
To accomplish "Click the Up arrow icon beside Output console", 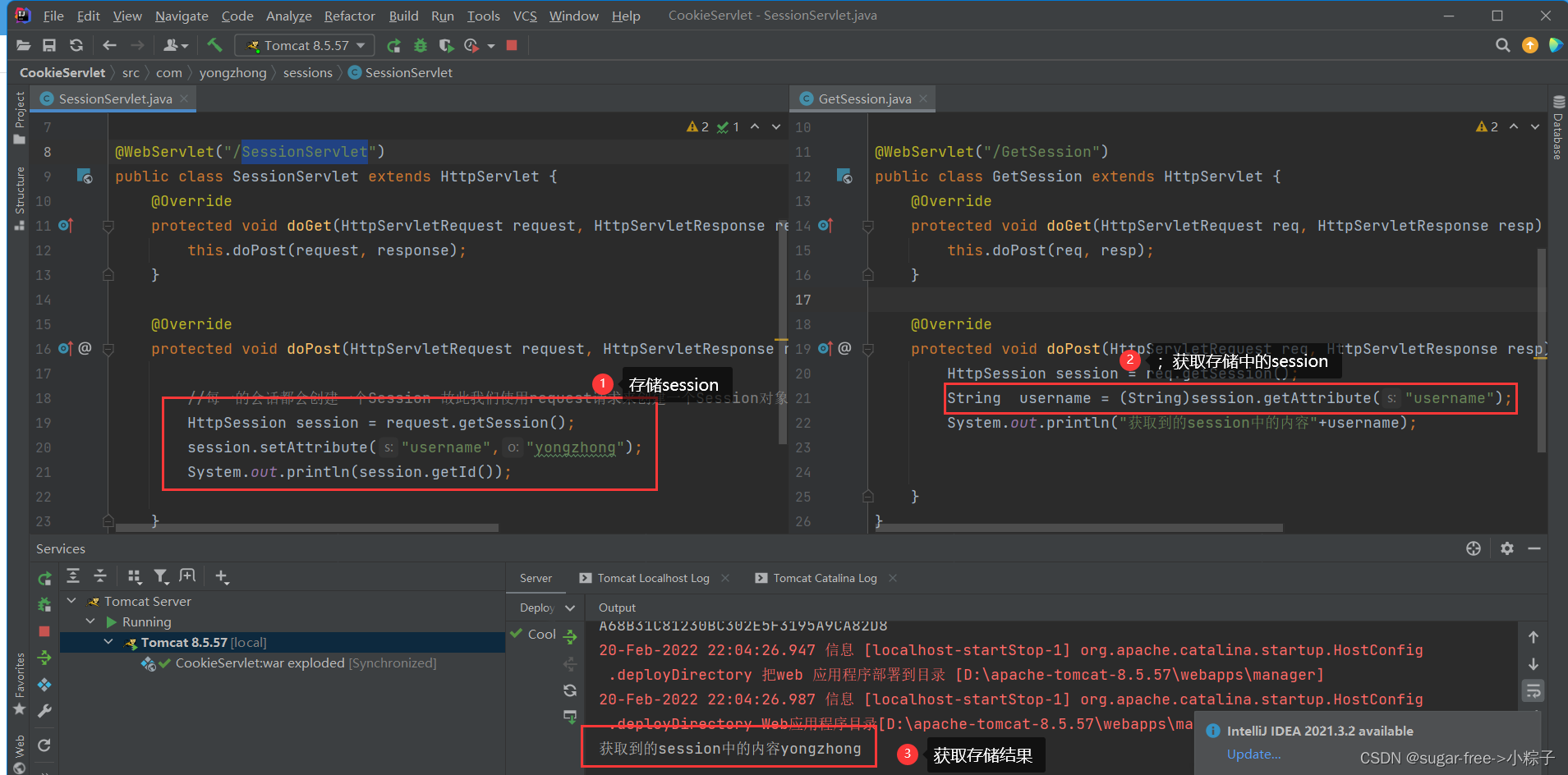I will (x=1534, y=637).
